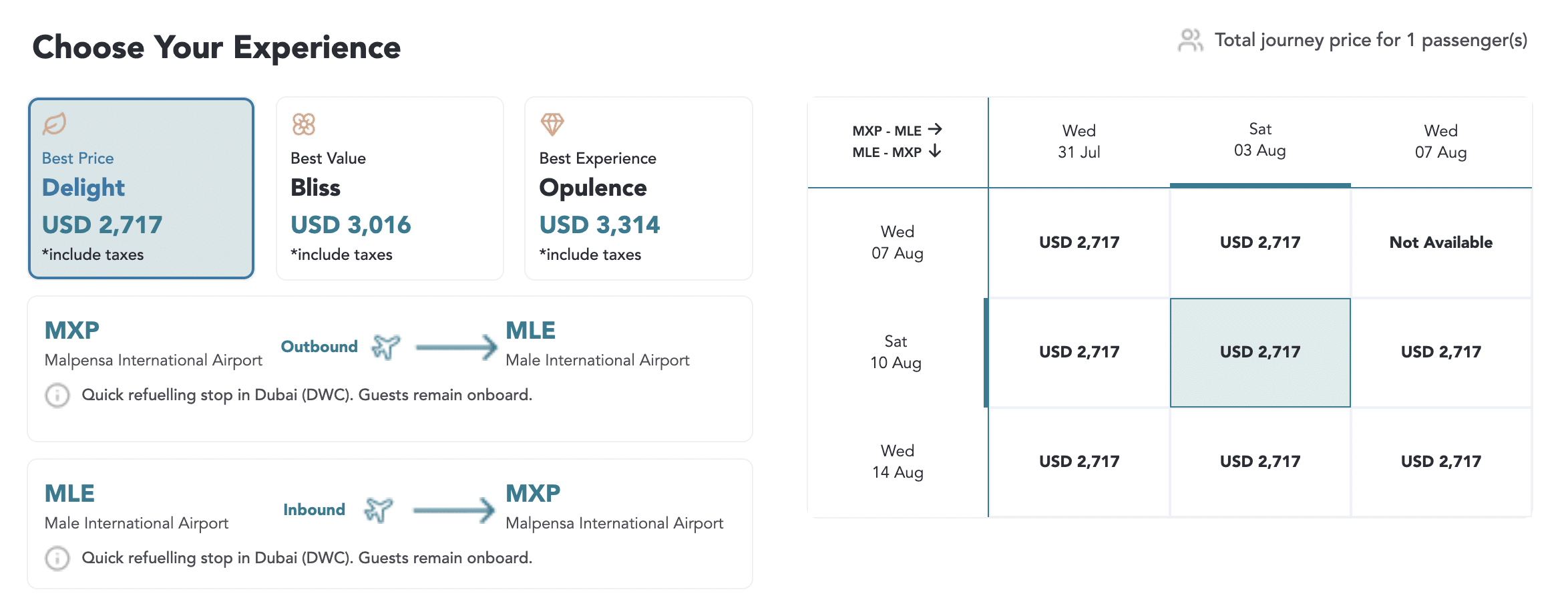Click the passengers icon near total price
1568x616 pixels.
pos(1190,41)
